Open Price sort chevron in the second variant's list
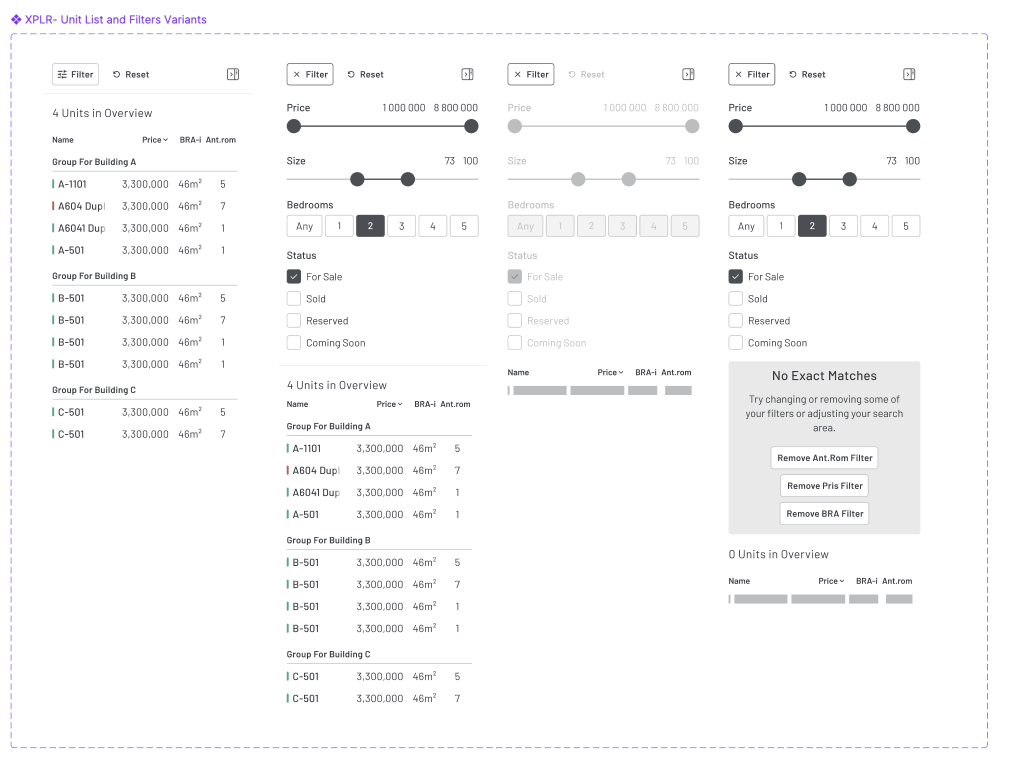 click(400, 405)
